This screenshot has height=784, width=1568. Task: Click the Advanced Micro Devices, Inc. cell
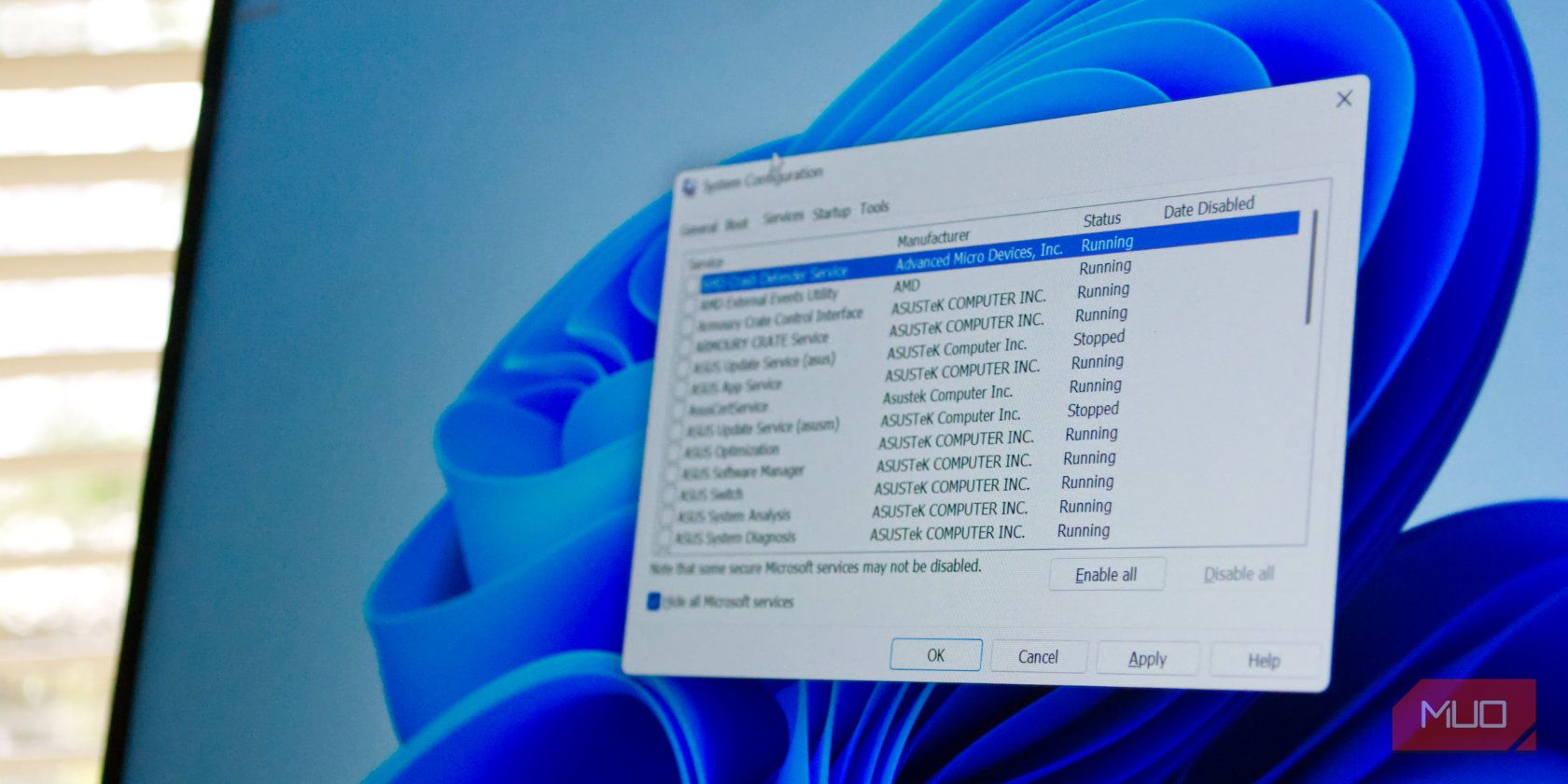pos(979,257)
